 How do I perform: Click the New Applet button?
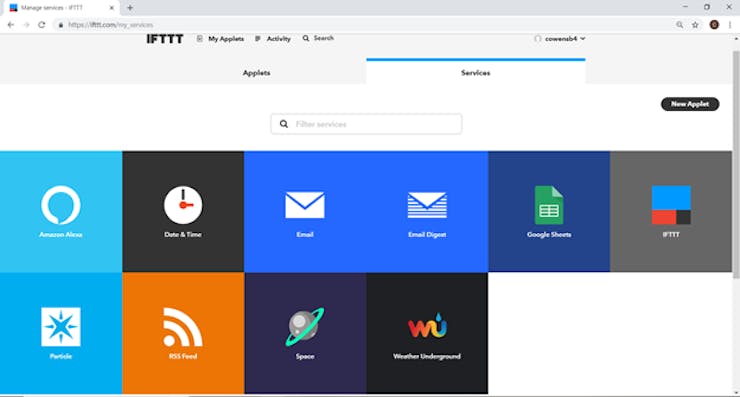point(690,104)
